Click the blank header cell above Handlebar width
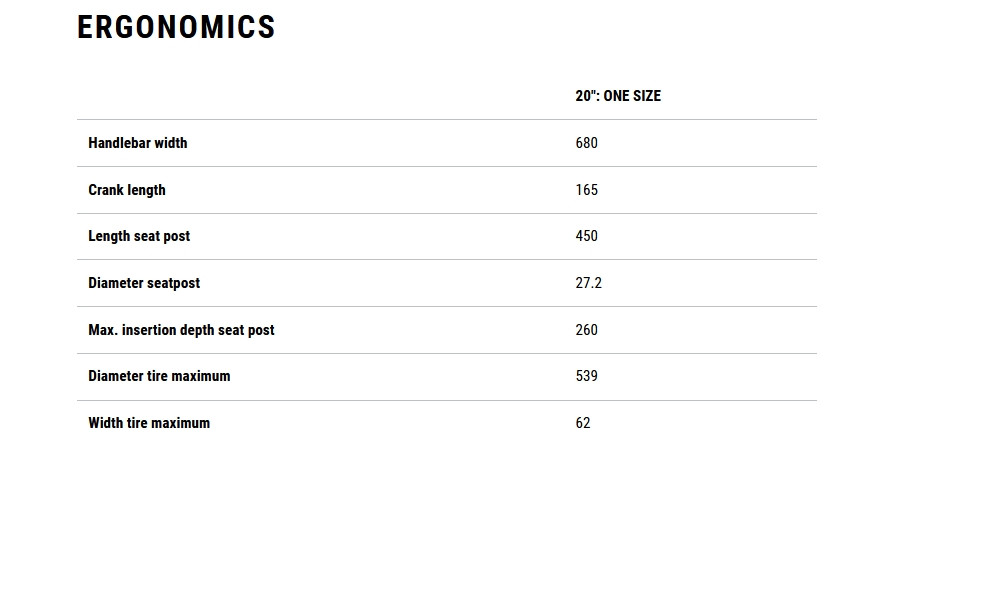 (320, 96)
